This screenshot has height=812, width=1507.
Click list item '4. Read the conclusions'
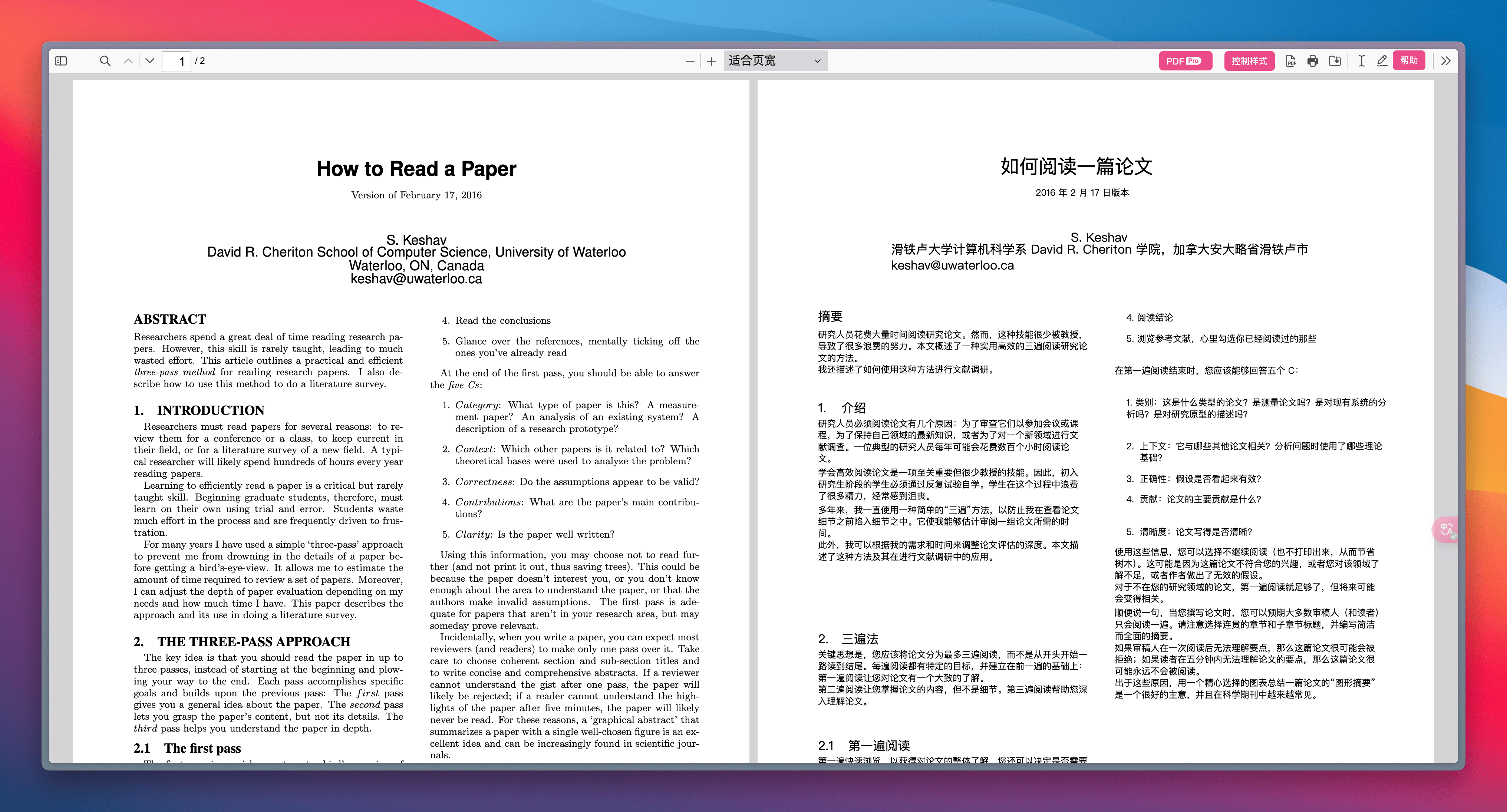tap(496, 321)
